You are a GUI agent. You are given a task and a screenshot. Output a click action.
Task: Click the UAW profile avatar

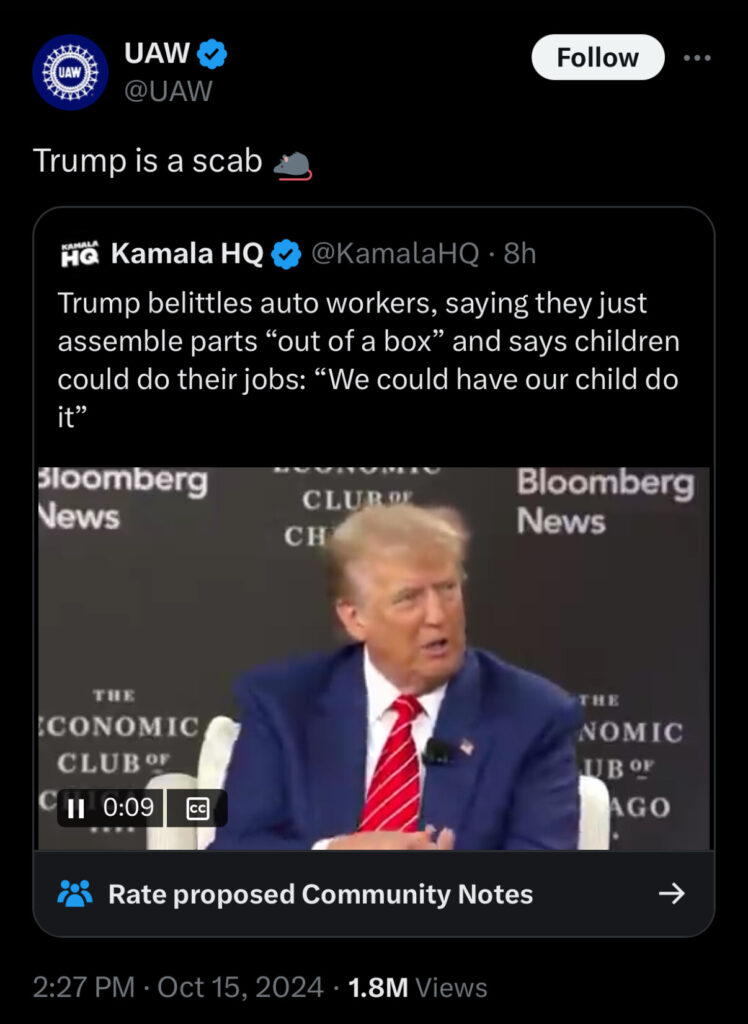click(70, 72)
